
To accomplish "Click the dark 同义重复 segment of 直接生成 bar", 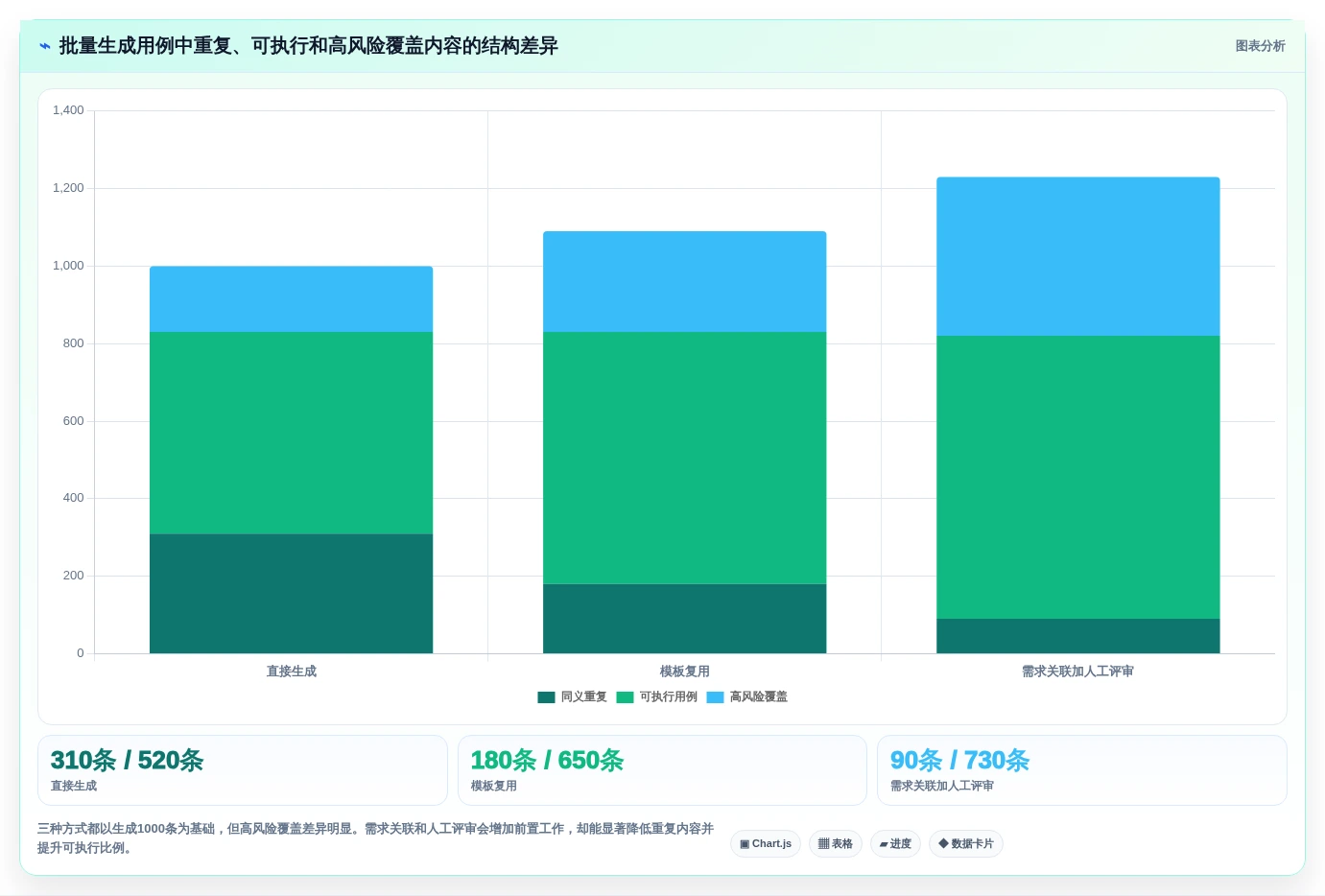I will (x=292, y=594).
